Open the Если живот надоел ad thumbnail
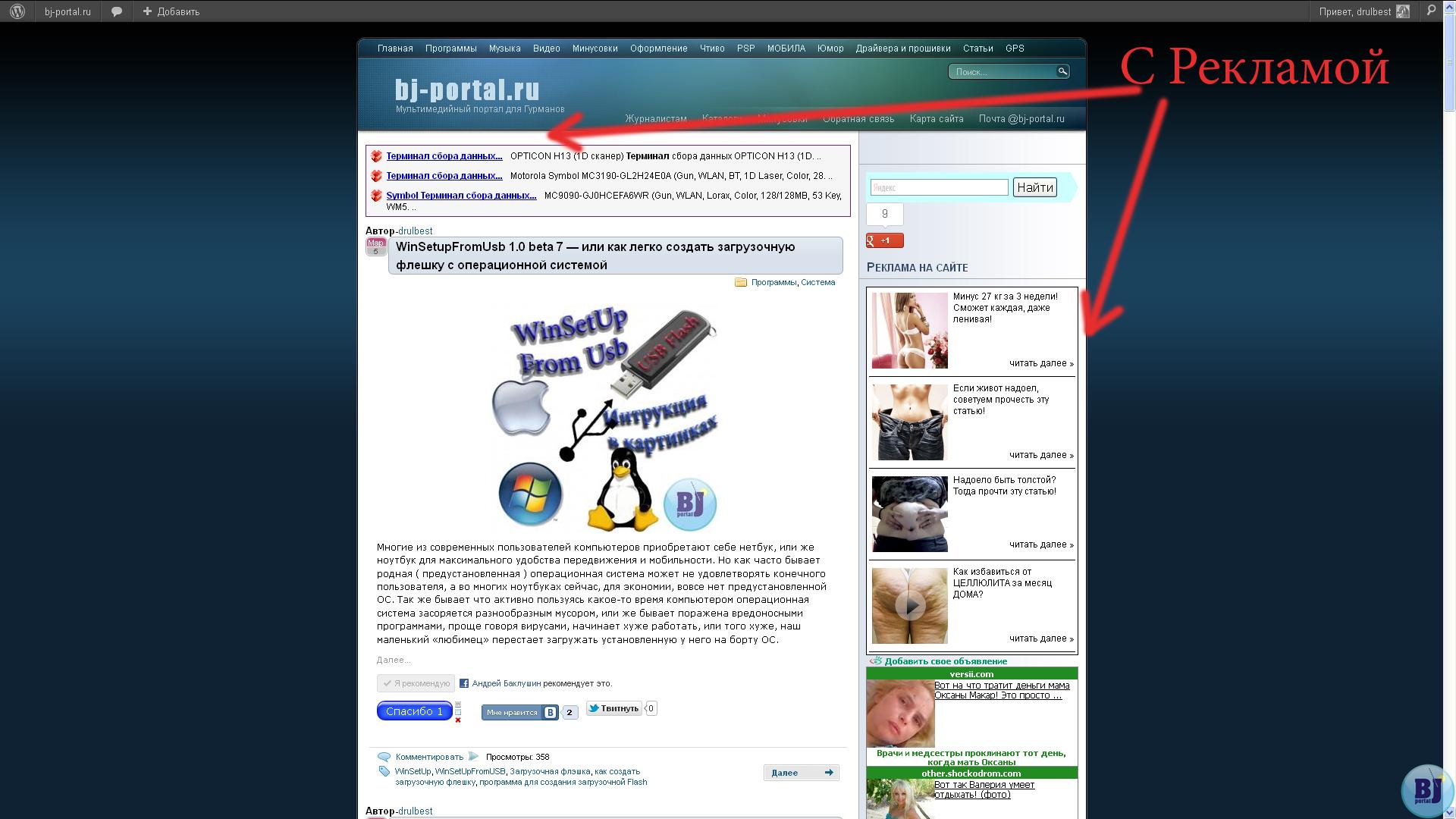The image size is (1456, 819). (x=909, y=422)
